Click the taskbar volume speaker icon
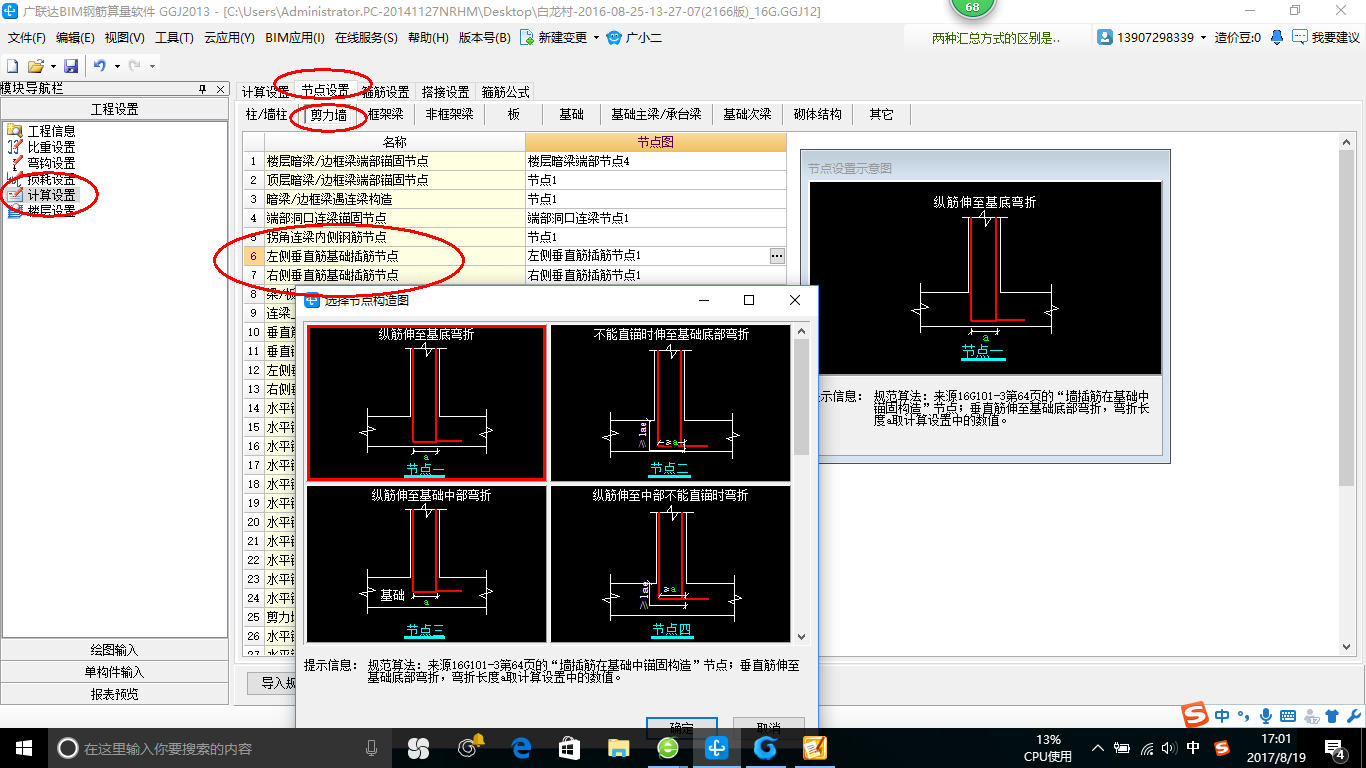 pos(1169,747)
